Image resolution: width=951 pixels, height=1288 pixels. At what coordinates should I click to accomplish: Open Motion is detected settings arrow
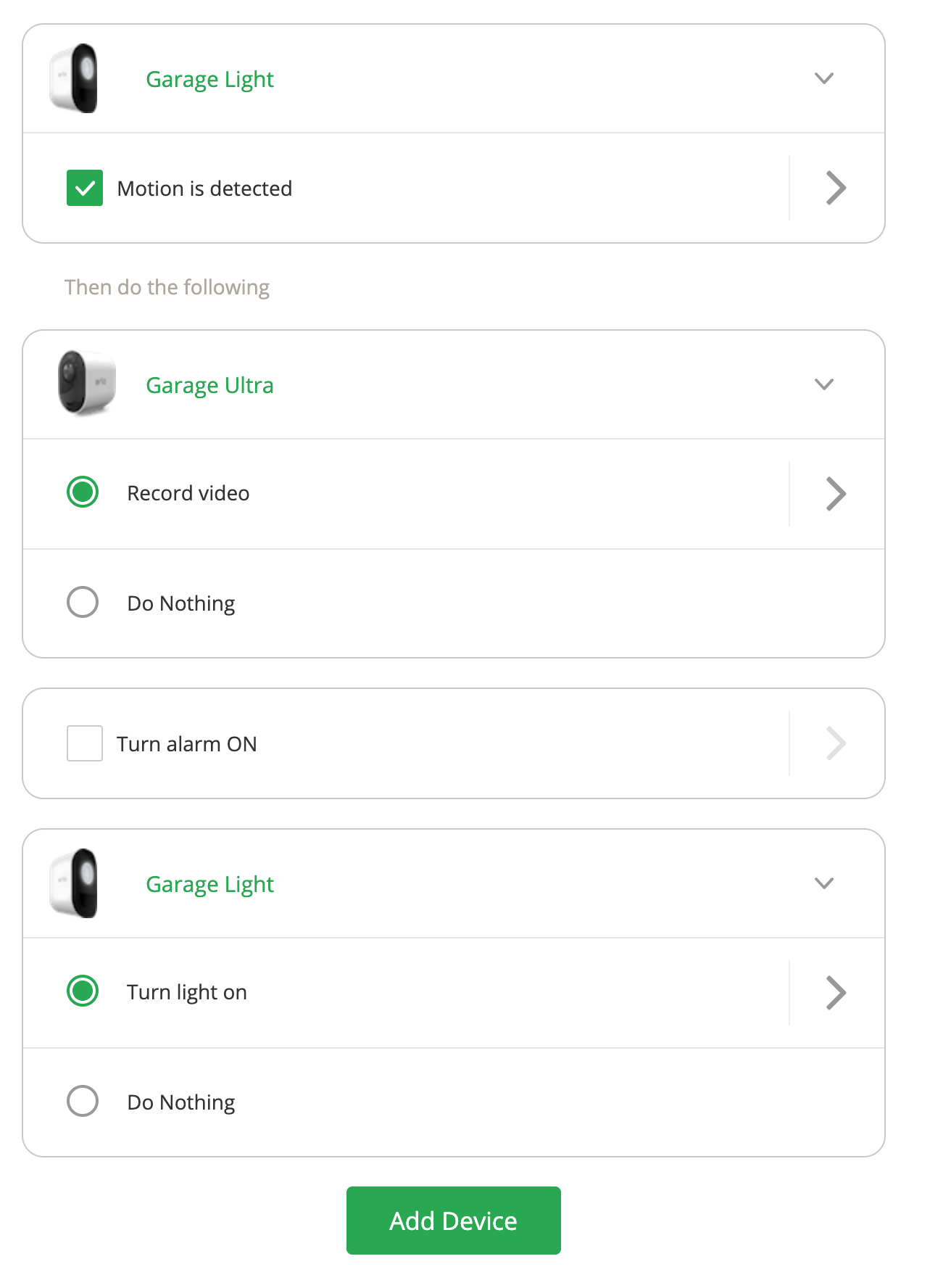pos(836,188)
